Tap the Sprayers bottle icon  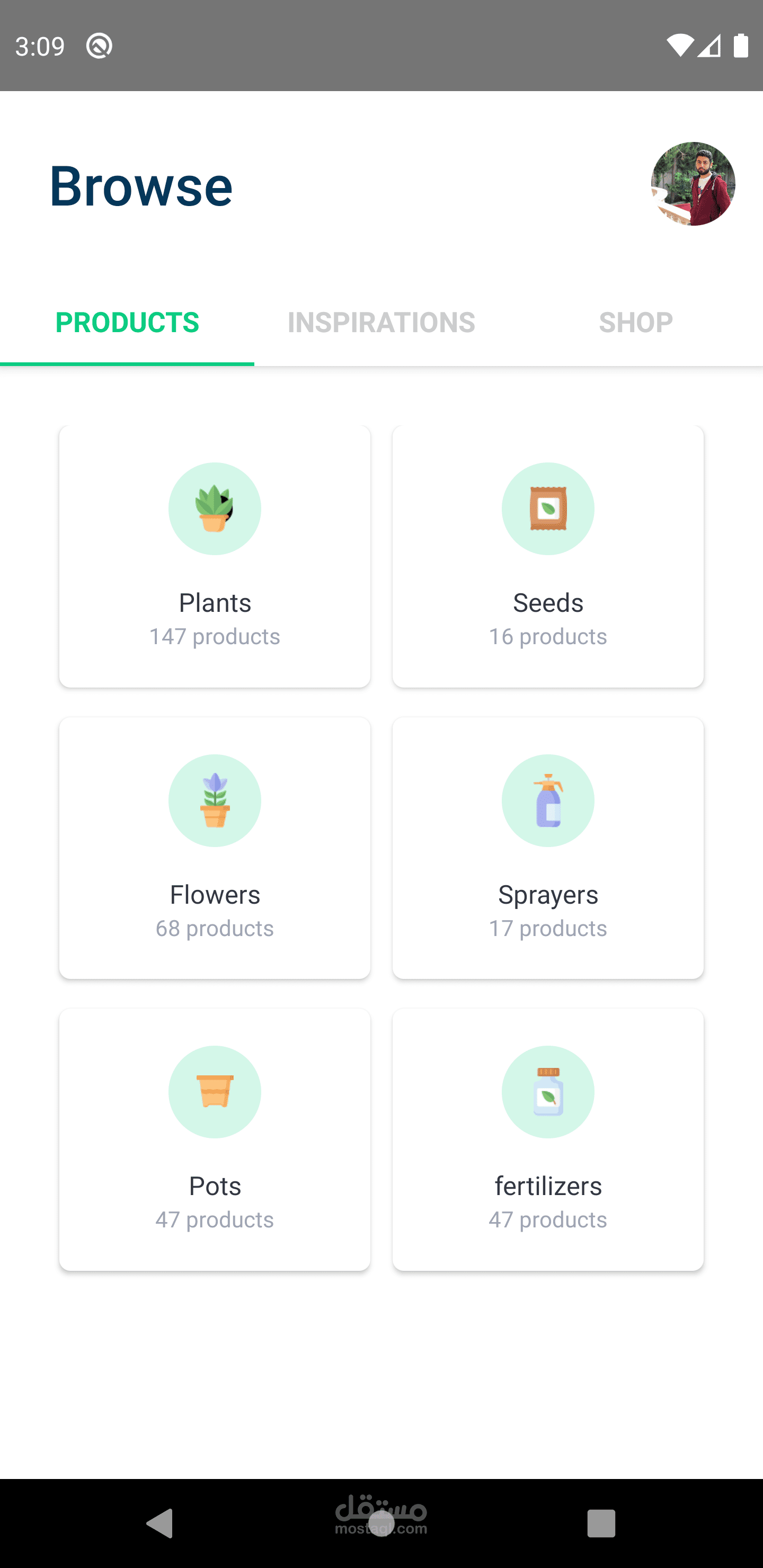pyautogui.click(x=547, y=800)
